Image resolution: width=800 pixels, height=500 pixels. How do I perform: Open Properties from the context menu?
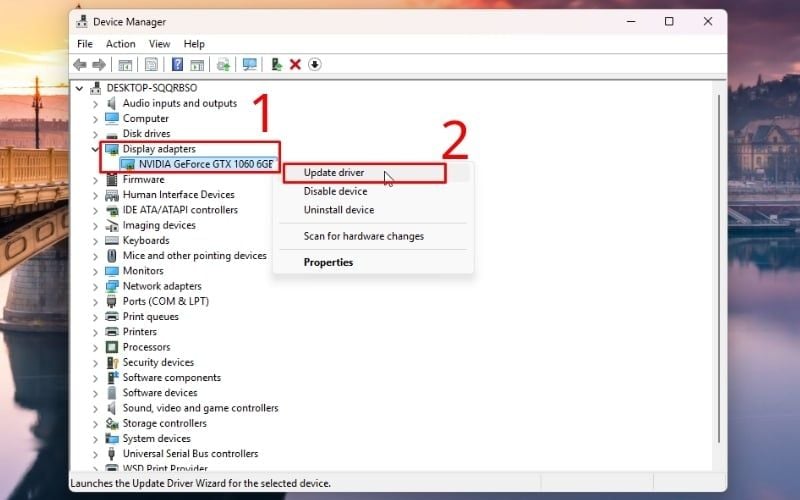[x=373, y=262]
